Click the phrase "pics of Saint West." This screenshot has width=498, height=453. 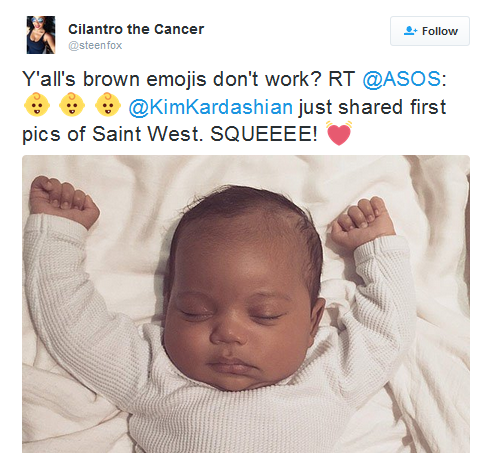click(x=113, y=135)
